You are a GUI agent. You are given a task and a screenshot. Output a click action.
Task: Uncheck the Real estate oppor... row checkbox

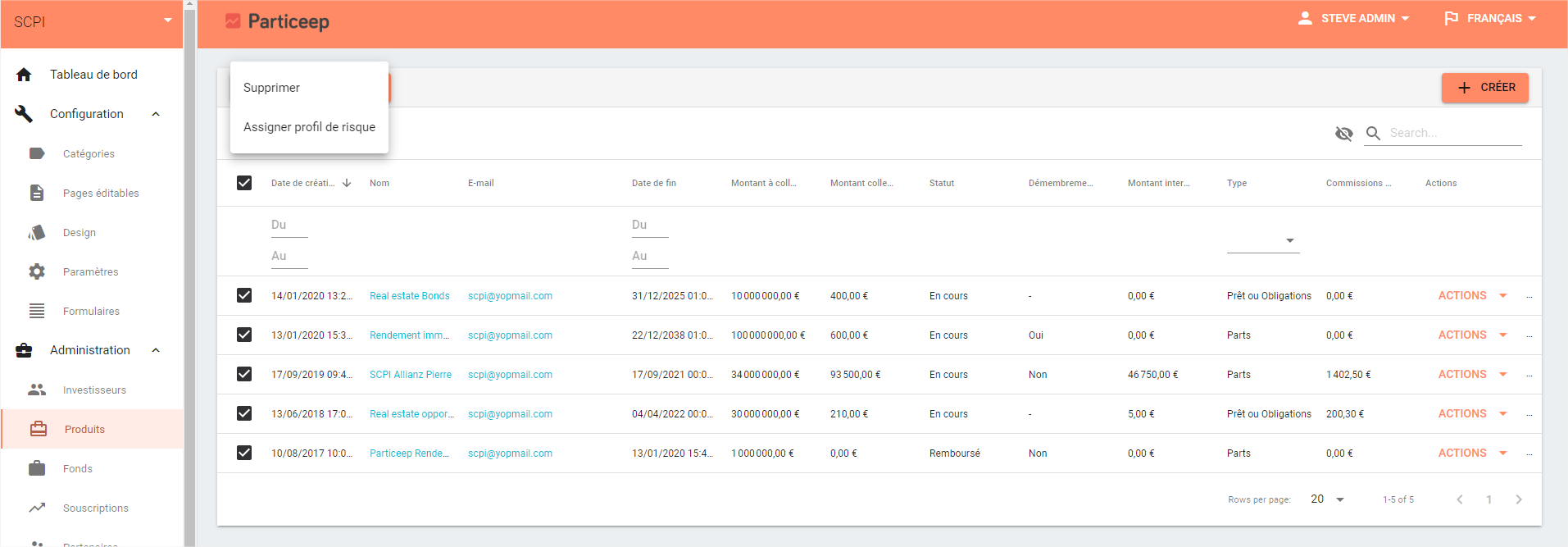tap(244, 413)
